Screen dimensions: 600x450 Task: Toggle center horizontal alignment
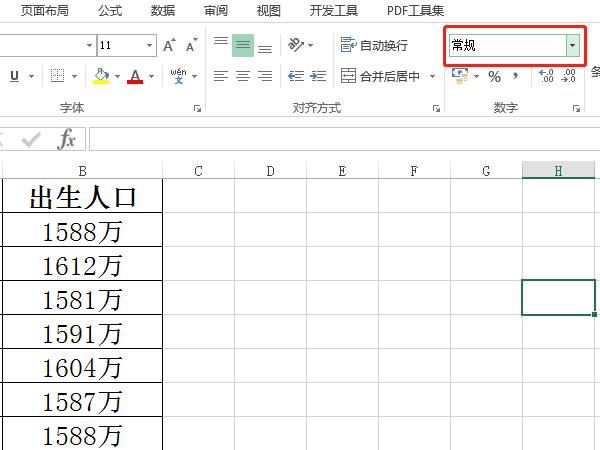(x=242, y=76)
